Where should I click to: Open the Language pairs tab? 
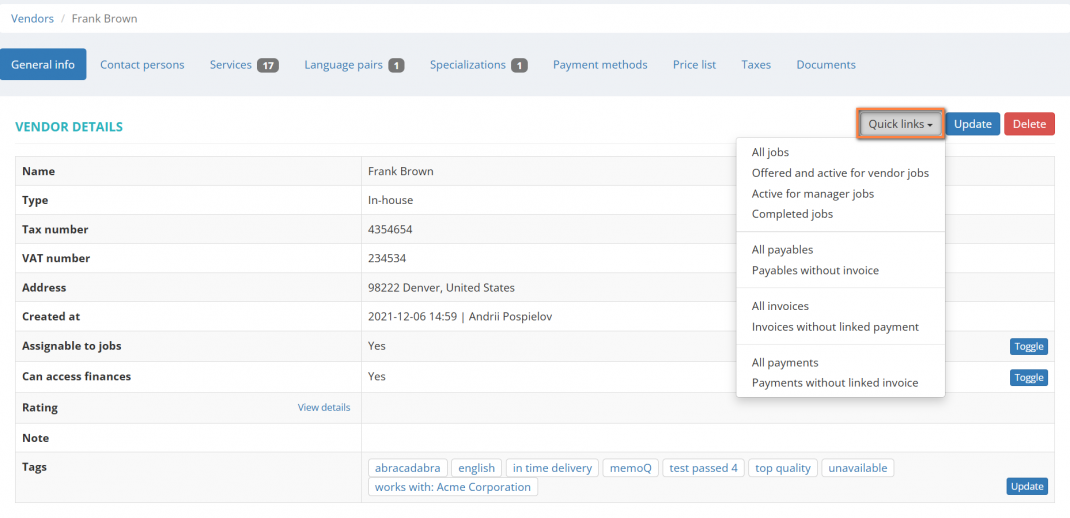coord(354,65)
